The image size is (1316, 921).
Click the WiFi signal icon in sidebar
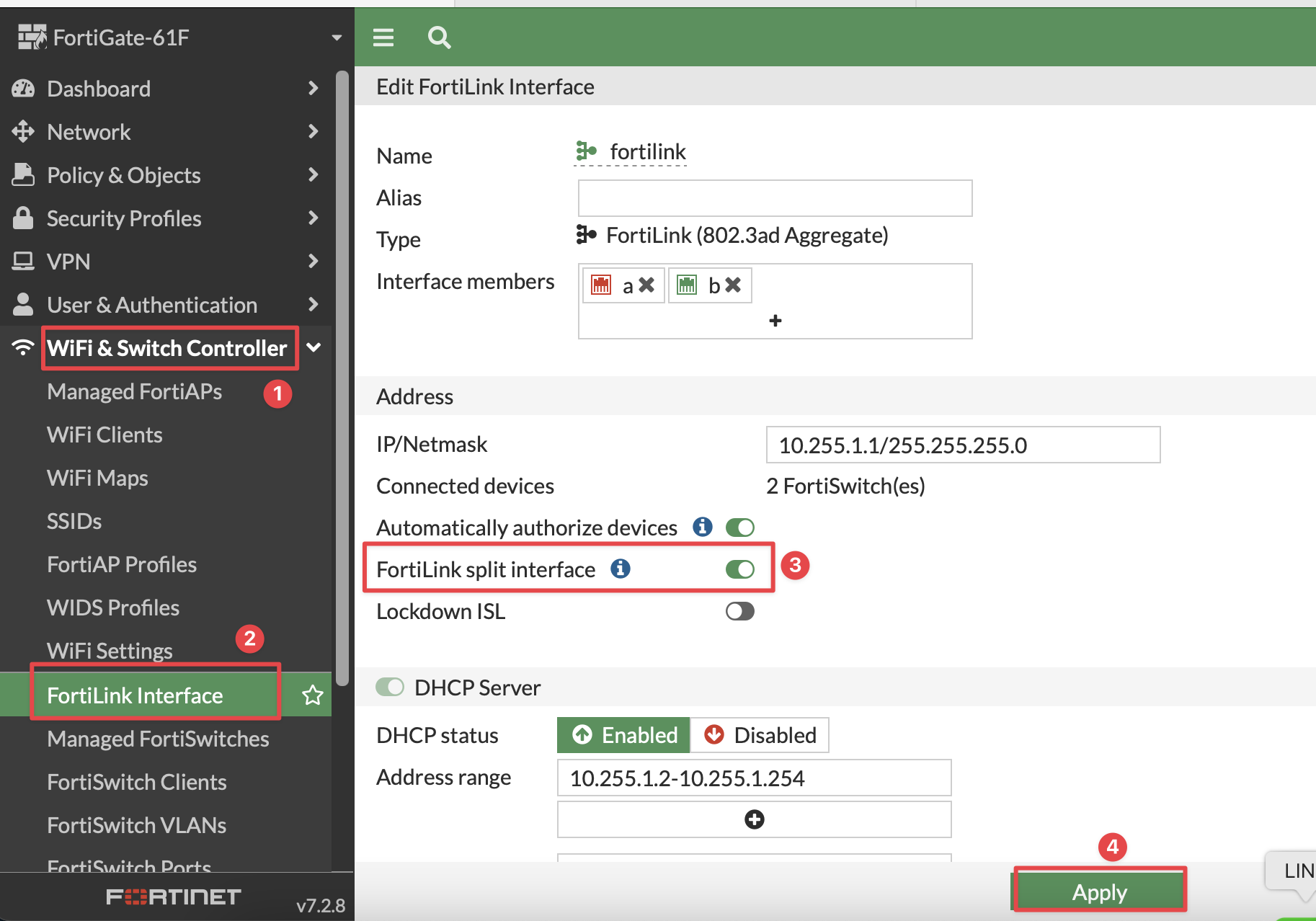[x=23, y=348]
